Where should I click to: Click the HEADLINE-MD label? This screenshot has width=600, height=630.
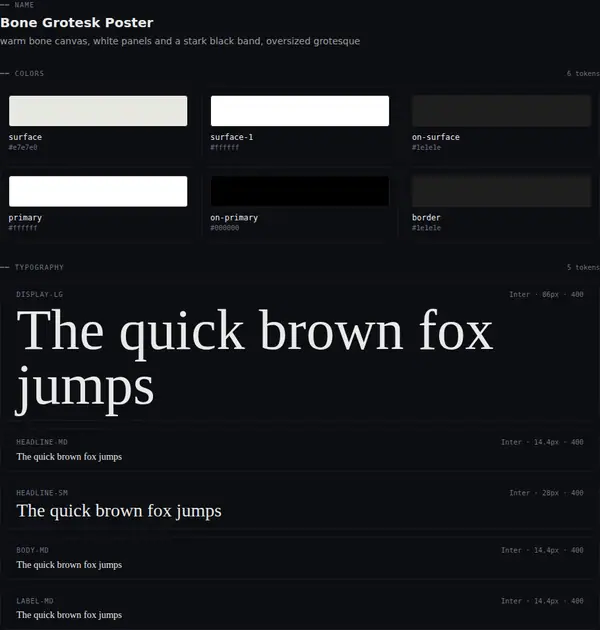(x=42, y=442)
